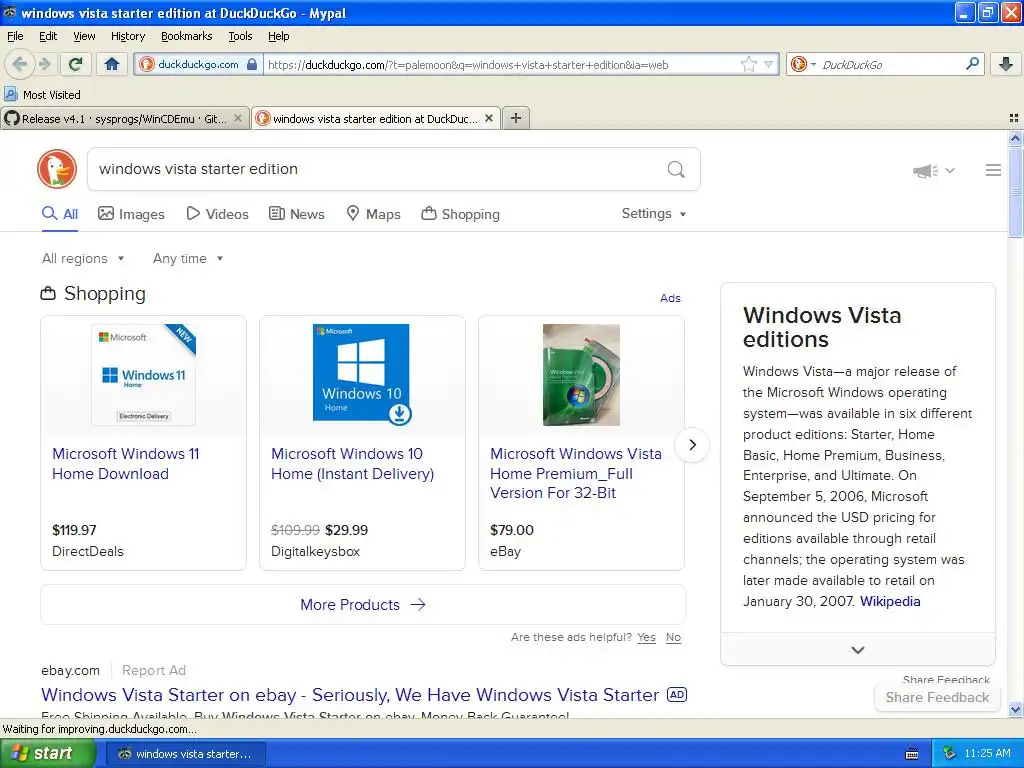Open Microsoft Windows 10 Home Instant Delivery link

click(x=353, y=464)
